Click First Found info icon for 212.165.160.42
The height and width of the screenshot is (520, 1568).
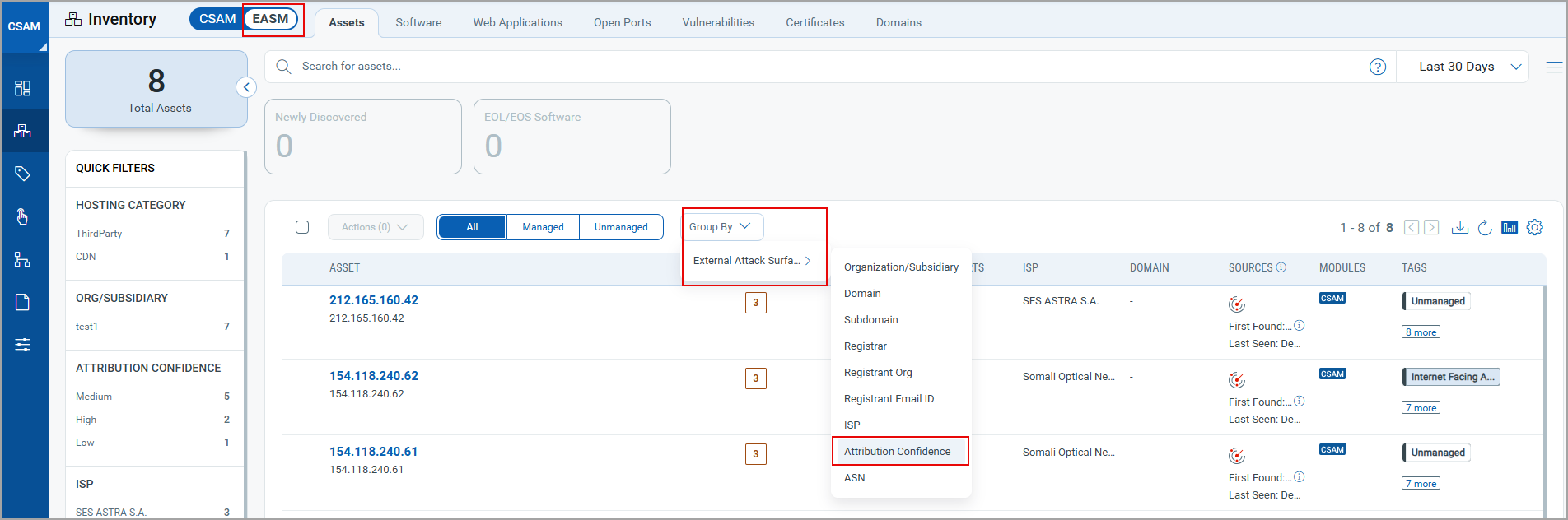[x=1300, y=326]
